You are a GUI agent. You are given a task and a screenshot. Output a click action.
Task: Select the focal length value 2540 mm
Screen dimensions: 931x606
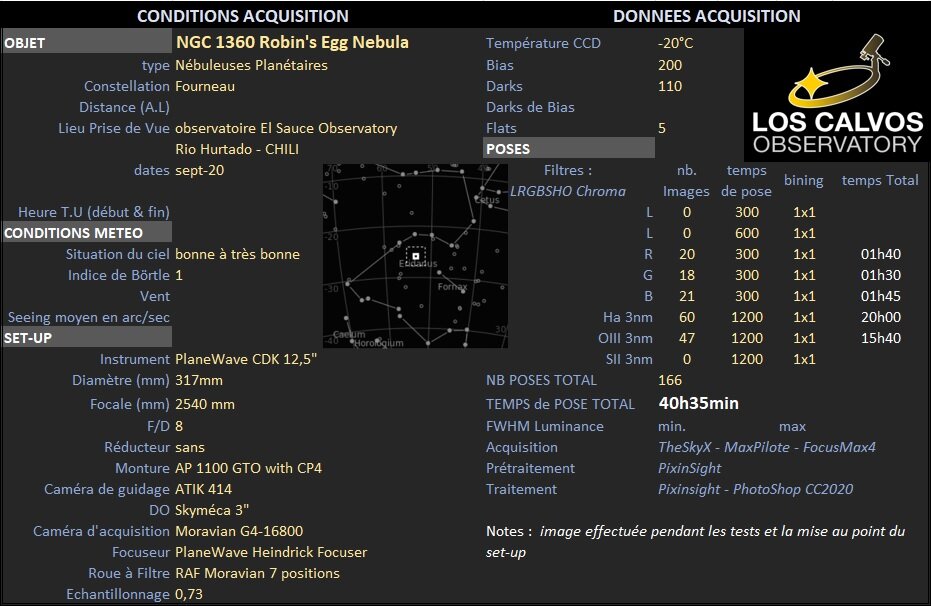pos(205,404)
